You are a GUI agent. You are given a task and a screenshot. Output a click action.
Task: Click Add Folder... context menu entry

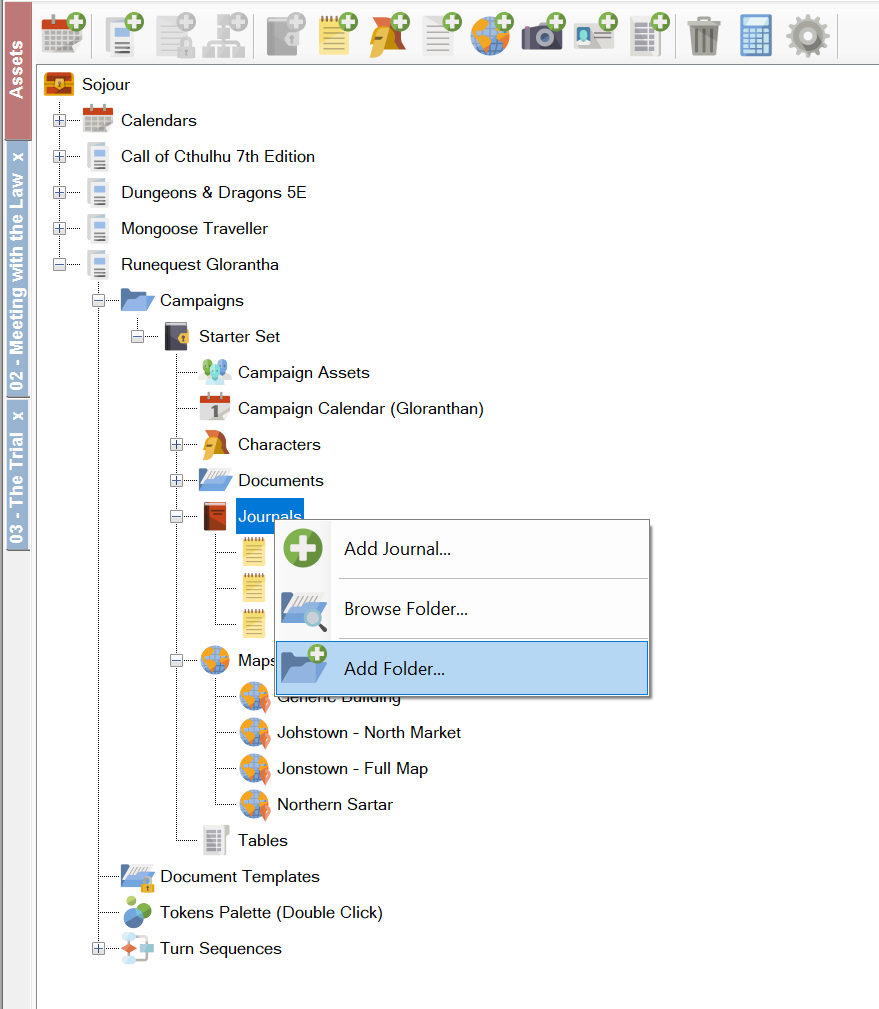(394, 669)
